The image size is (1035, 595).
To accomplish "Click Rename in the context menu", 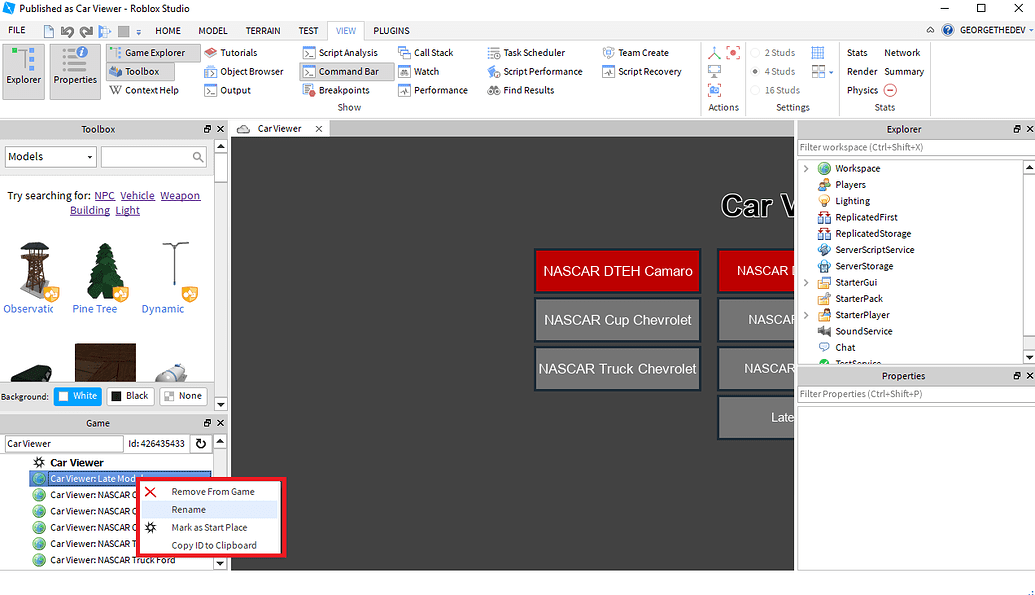I will coord(188,509).
